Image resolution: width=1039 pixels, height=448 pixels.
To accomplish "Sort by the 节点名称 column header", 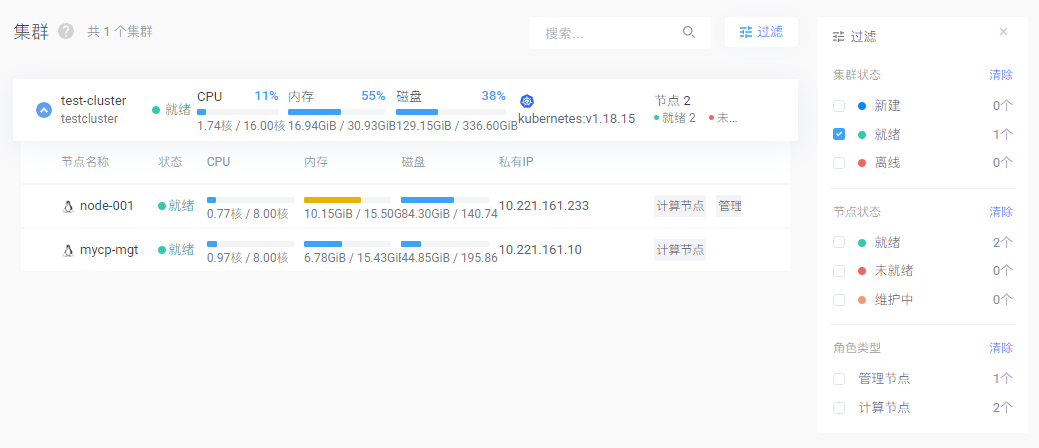I will [x=85, y=162].
